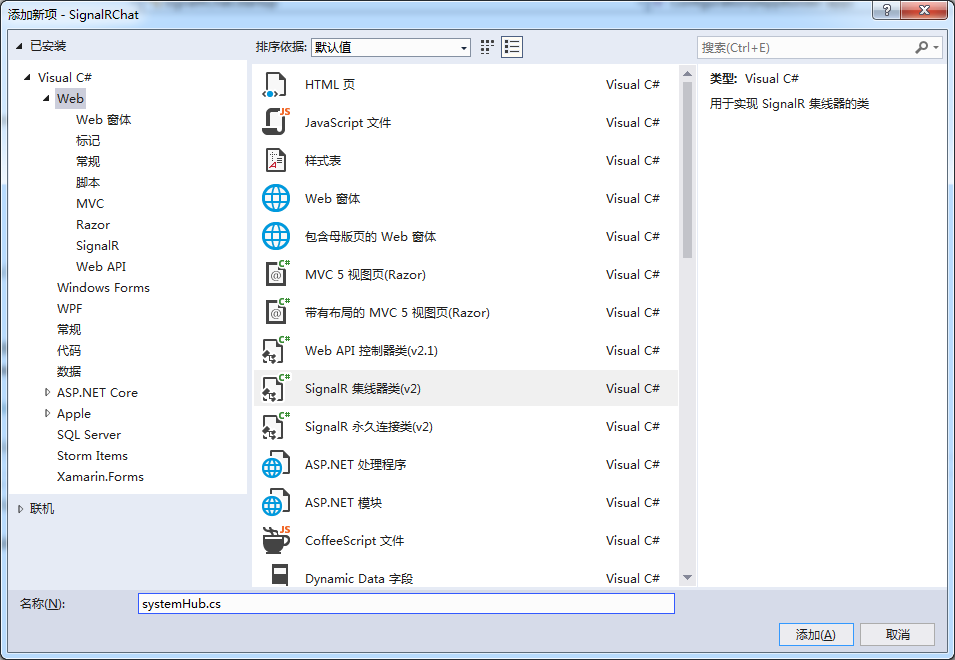Select SignalR 集线器类(v2) icon
Image resolution: width=955 pixels, height=660 pixels.
(276, 388)
